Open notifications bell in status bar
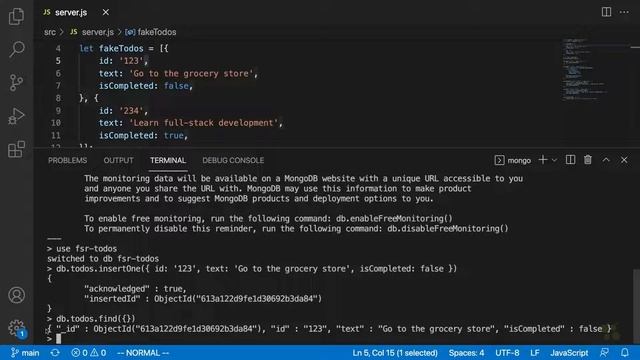The height and width of the screenshot is (360, 640). pyautogui.click(x=624, y=353)
